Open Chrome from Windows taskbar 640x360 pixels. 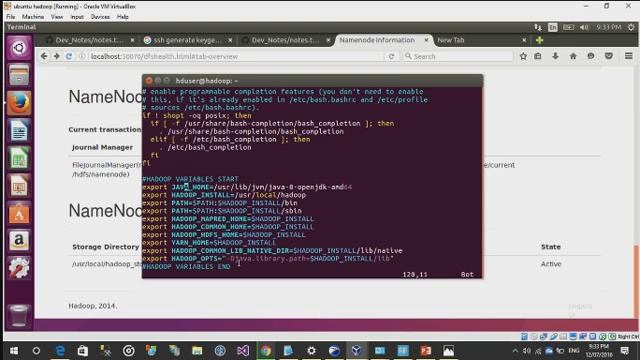pos(266,351)
